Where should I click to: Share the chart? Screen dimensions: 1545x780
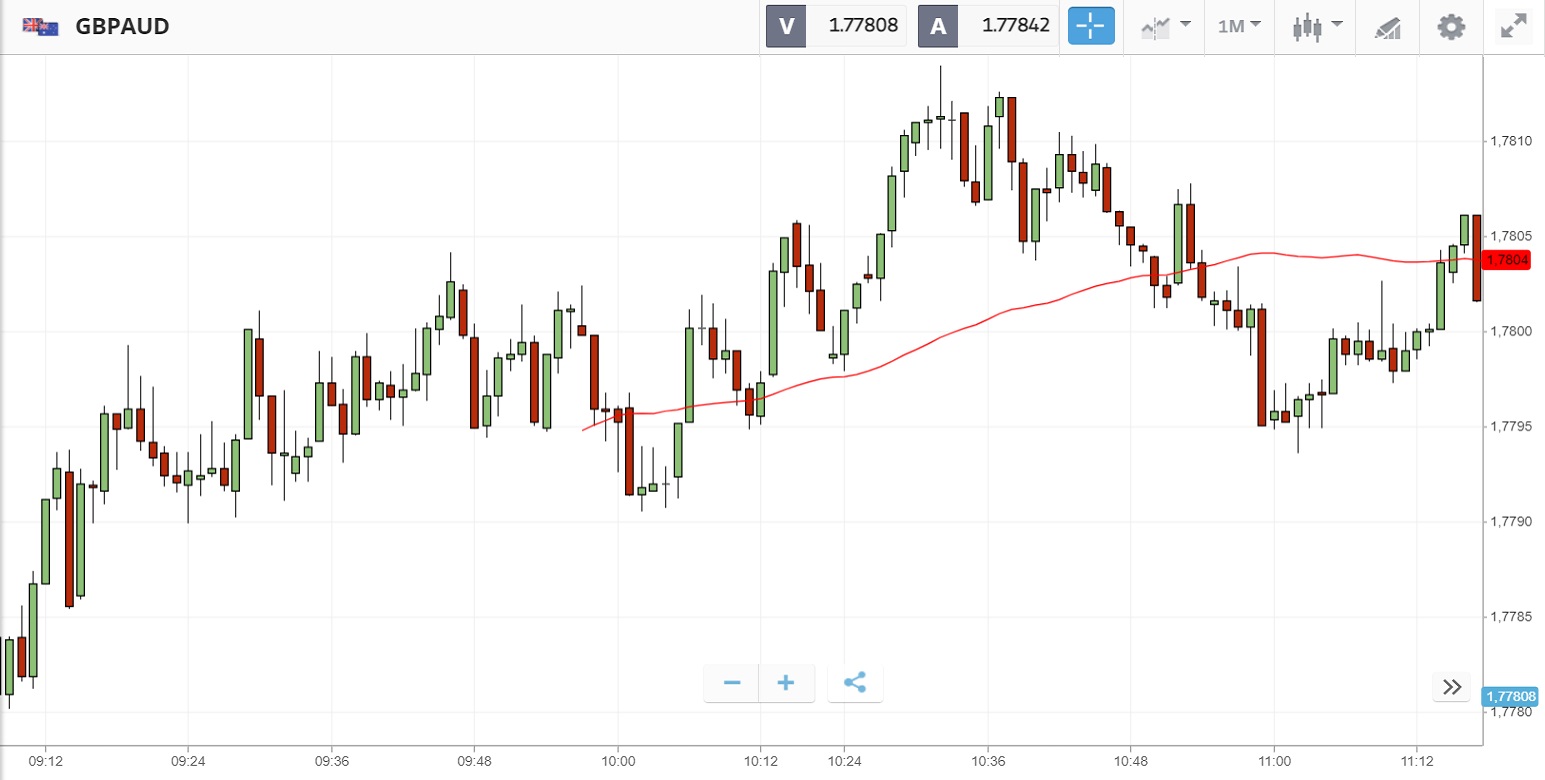855,683
